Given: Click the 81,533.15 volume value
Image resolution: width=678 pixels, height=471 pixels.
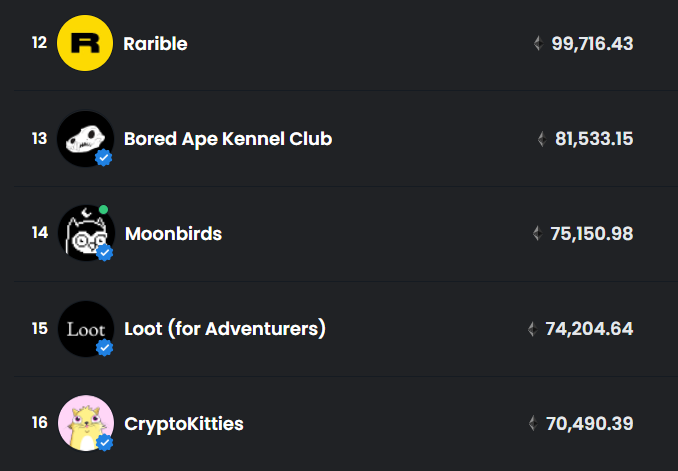Looking at the screenshot, I should pyautogui.click(x=594, y=139).
